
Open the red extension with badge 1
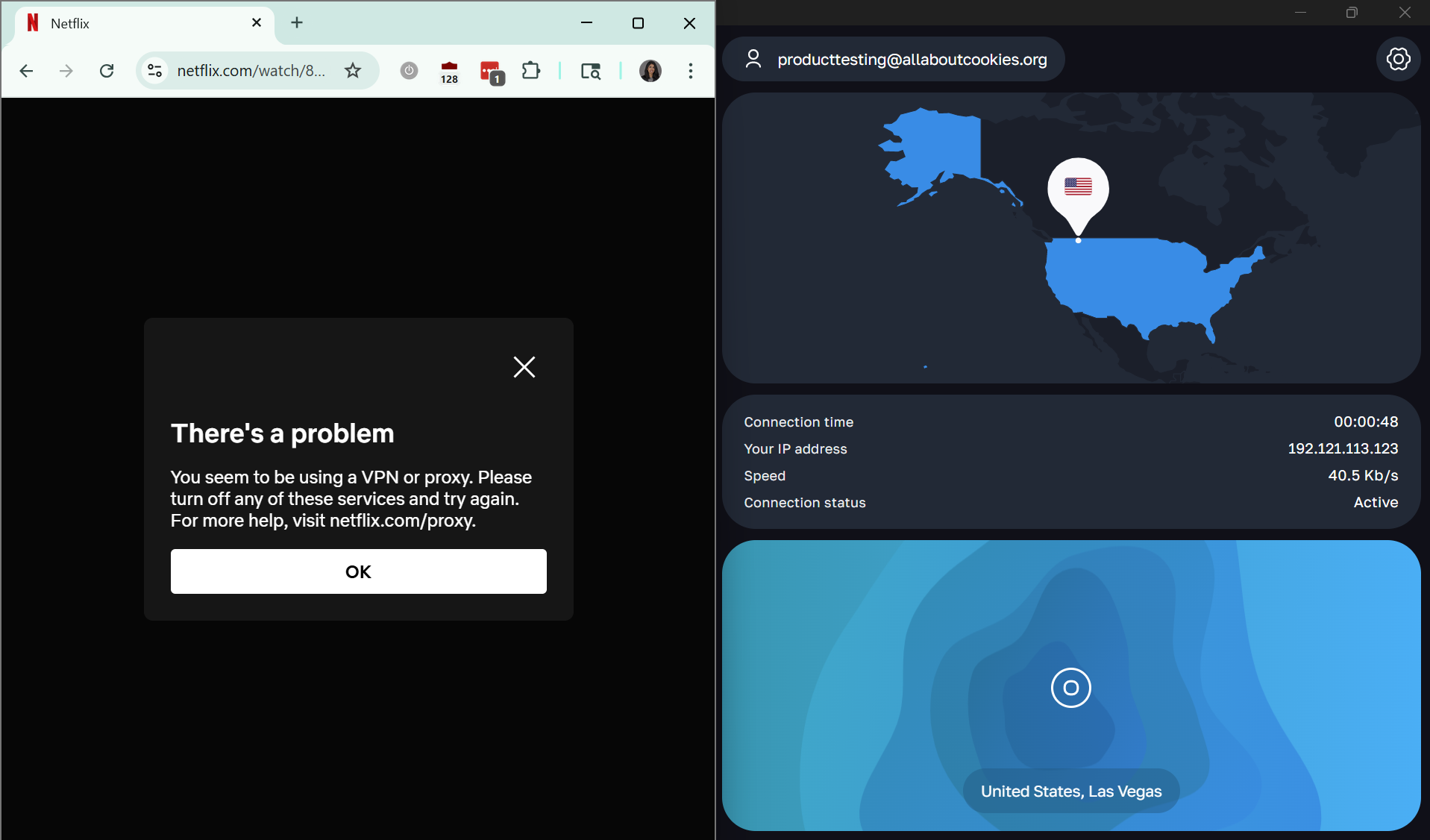(492, 72)
